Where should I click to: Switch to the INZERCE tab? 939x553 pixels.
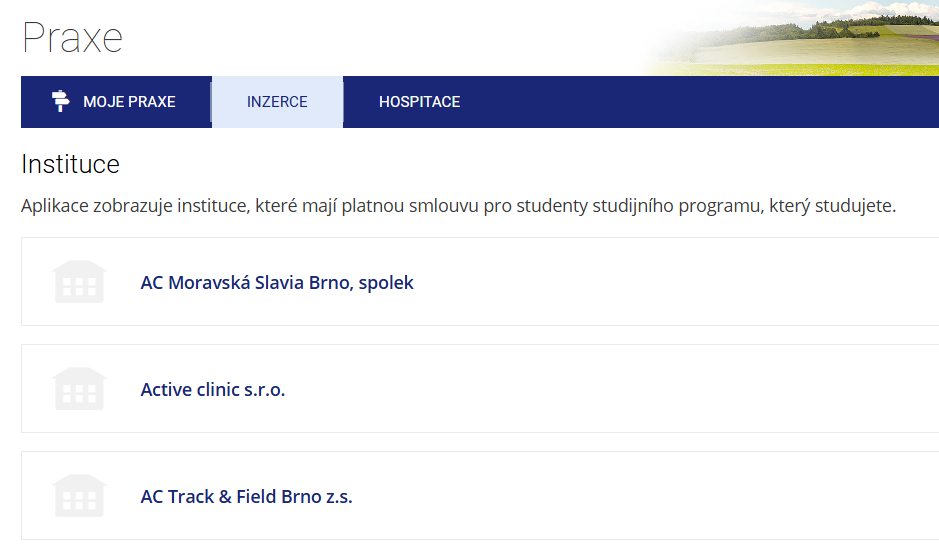tap(277, 102)
